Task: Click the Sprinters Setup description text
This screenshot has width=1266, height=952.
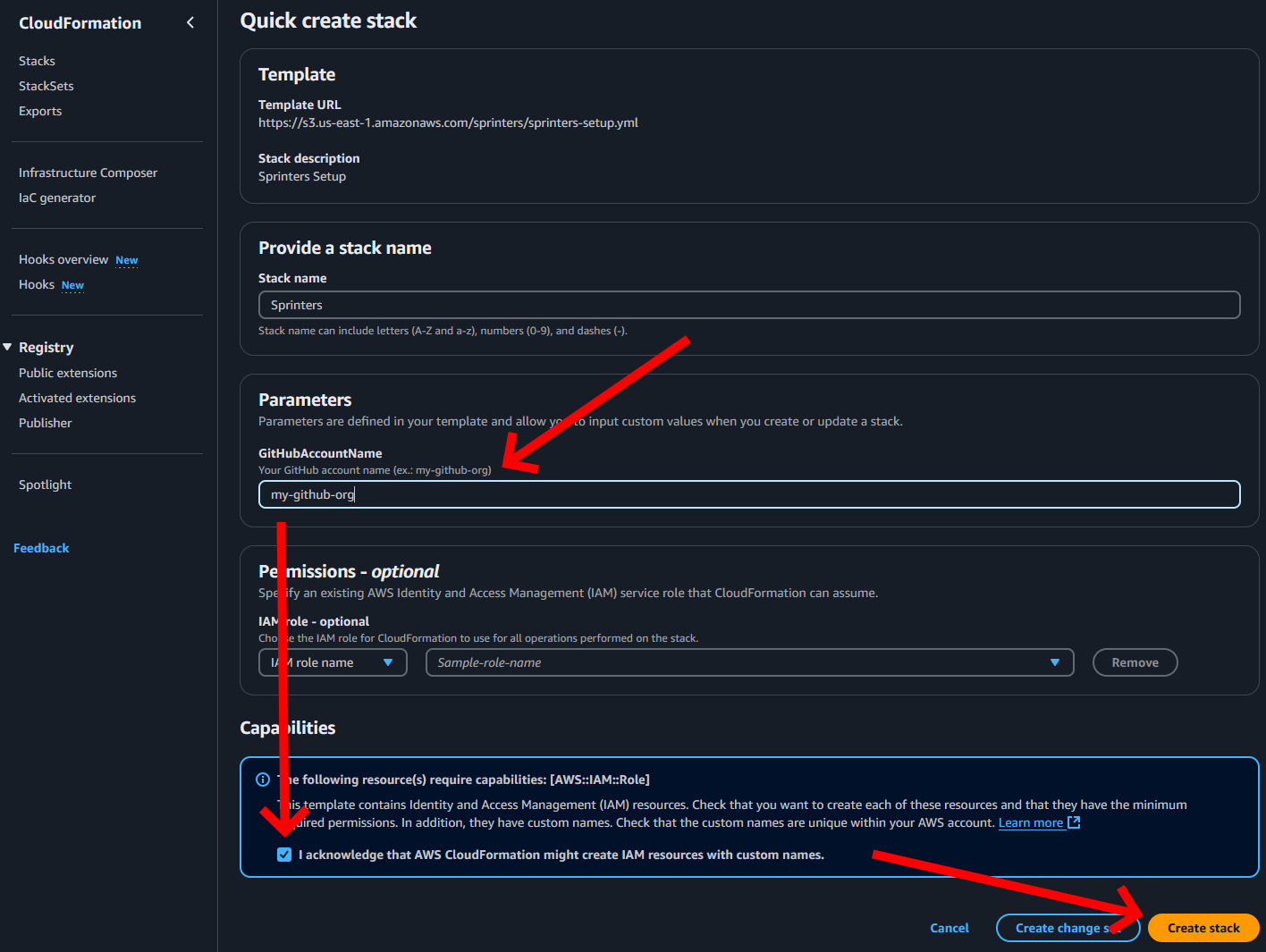Action: coord(302,176)
